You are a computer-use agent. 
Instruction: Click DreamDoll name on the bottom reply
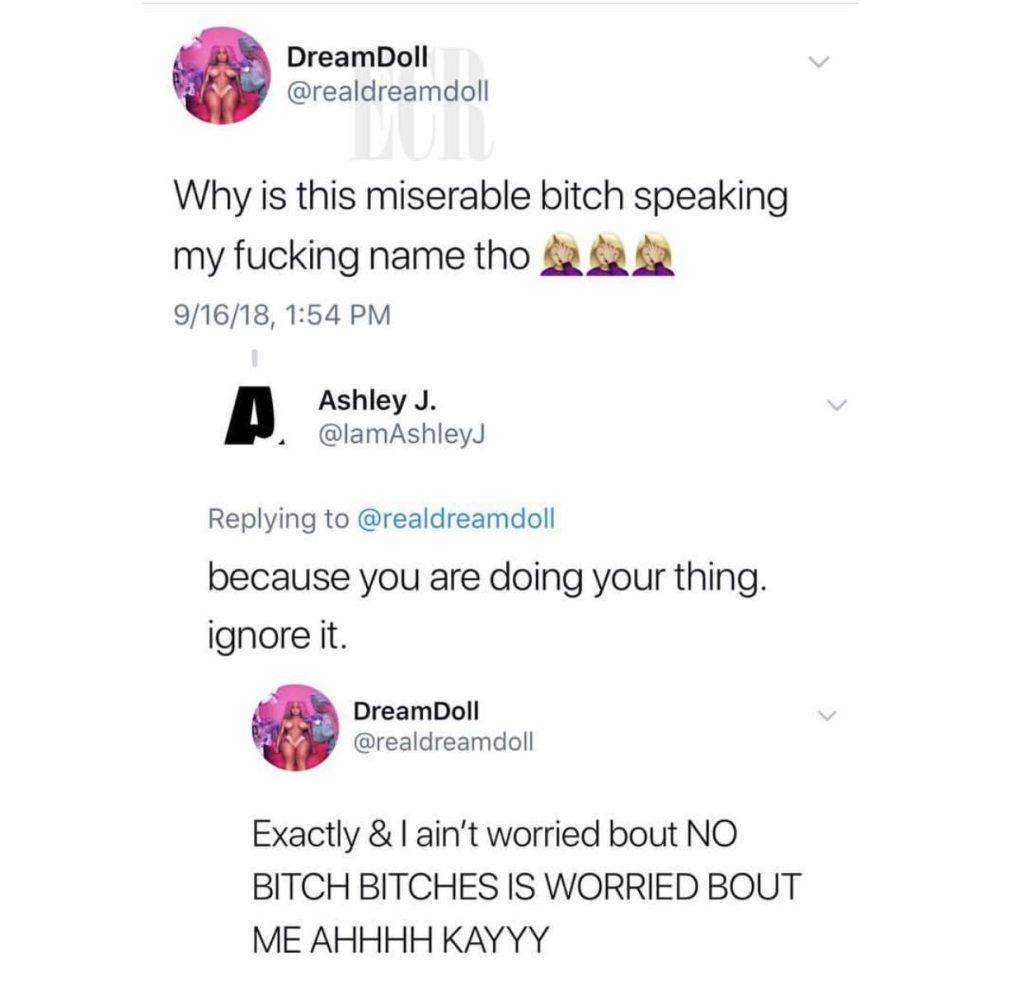pos(416,710)
